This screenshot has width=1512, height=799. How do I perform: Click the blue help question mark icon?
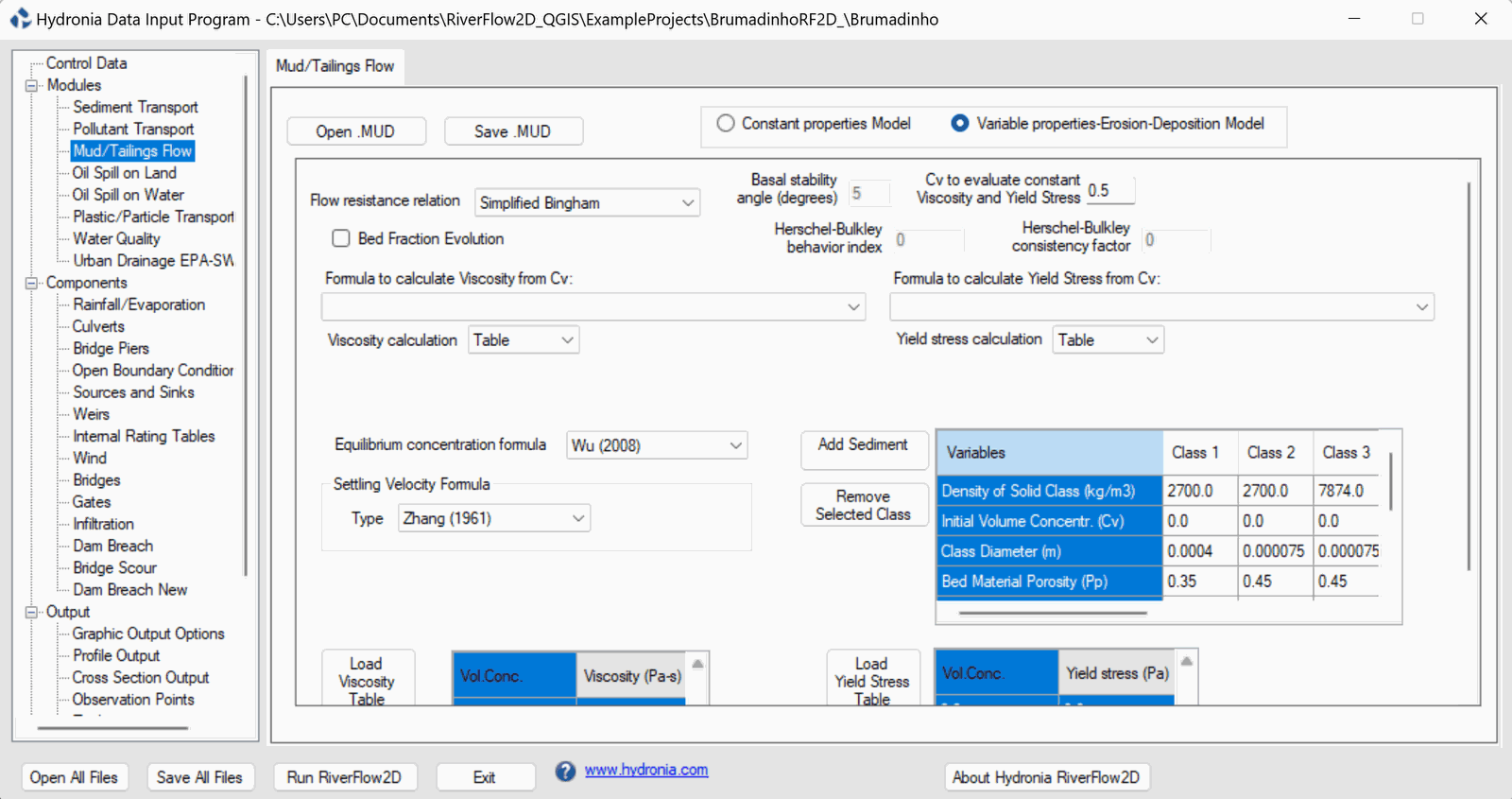pyautogui.click(x=565, y=772)
